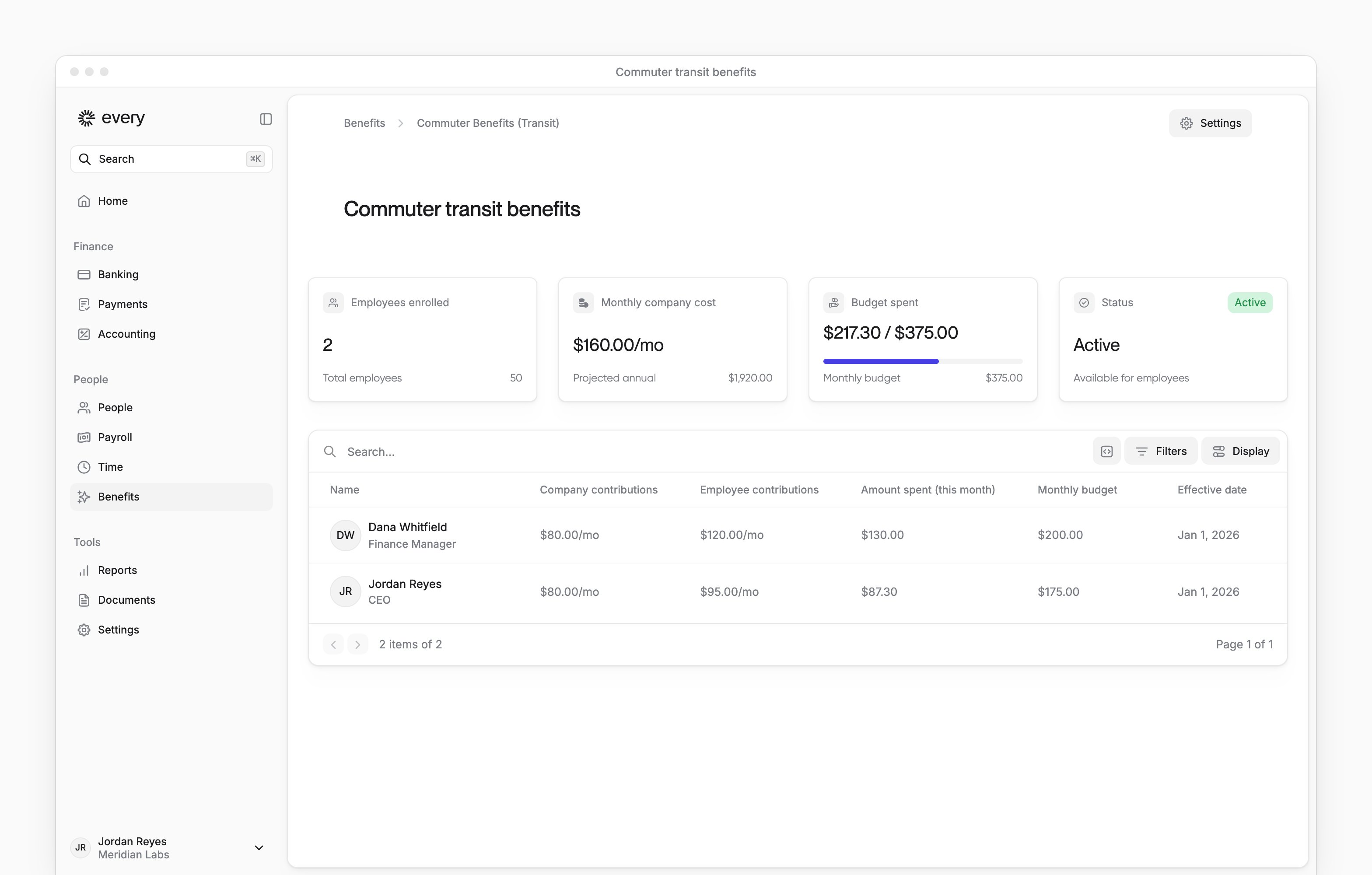Click the Documents file icon
The width and height of the screenshot is (1372, 875).
point(84,600)
